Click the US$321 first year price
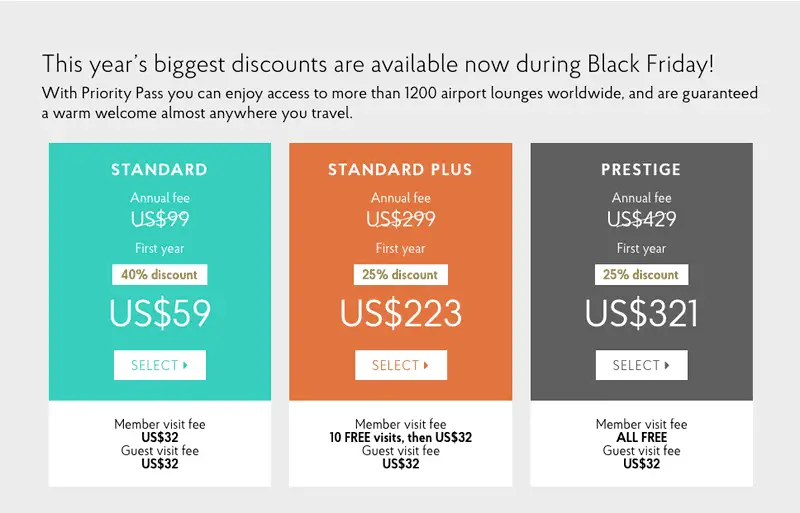Viewport: 800px width, 513px height. 641,313
